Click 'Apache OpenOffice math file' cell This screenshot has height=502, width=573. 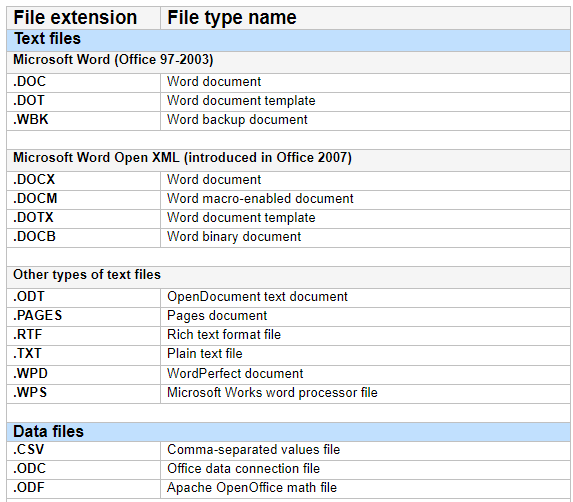tap(365, 489)
